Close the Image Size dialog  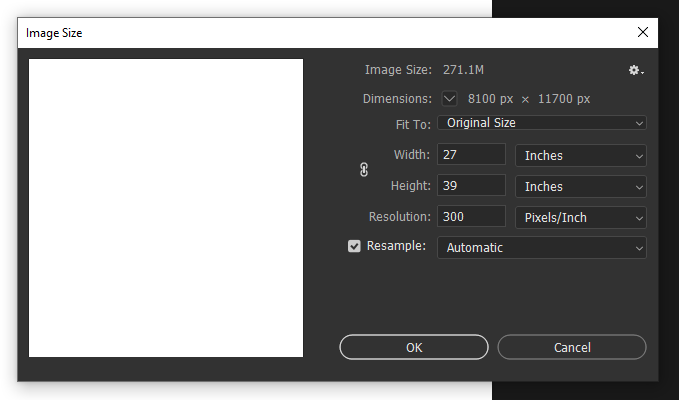coord(643,32)
